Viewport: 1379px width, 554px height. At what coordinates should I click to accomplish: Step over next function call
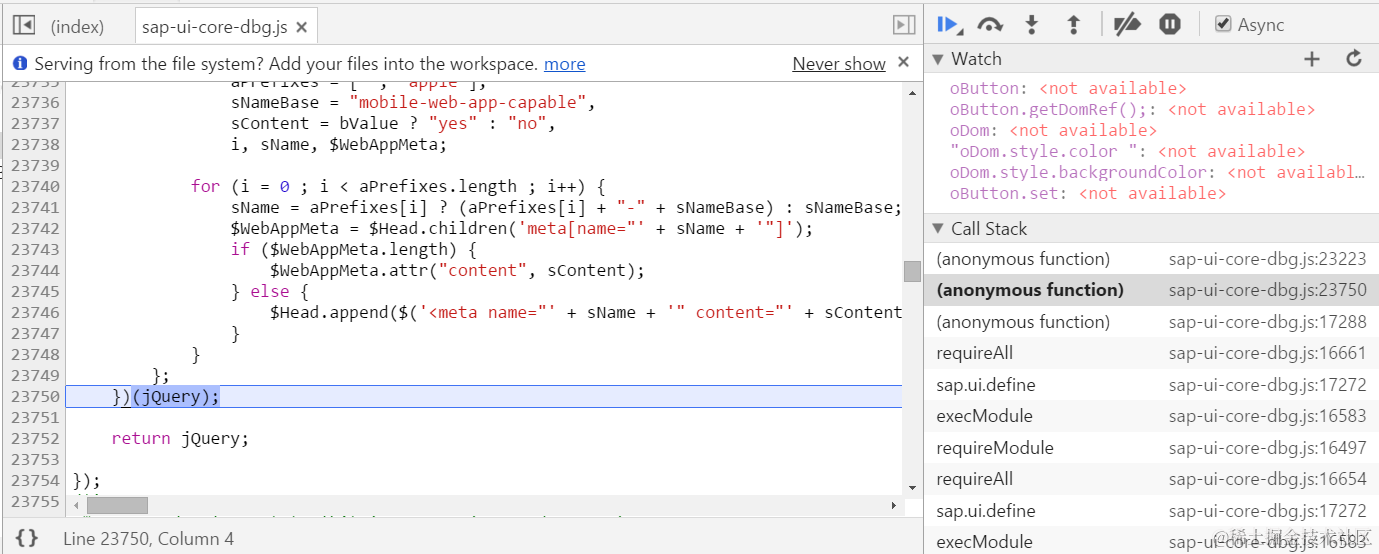[x=990, y=25]
